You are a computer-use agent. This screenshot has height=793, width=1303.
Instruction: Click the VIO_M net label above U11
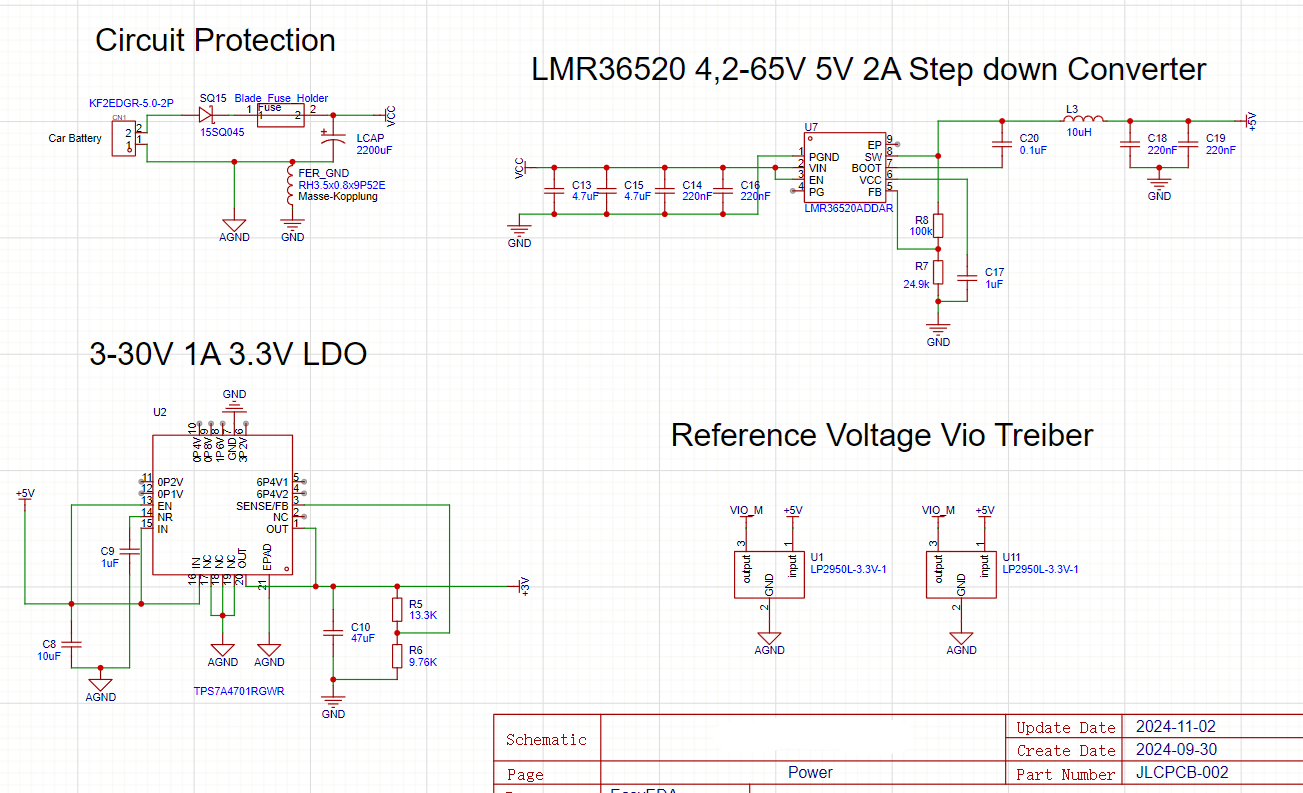tap(938, 510)
